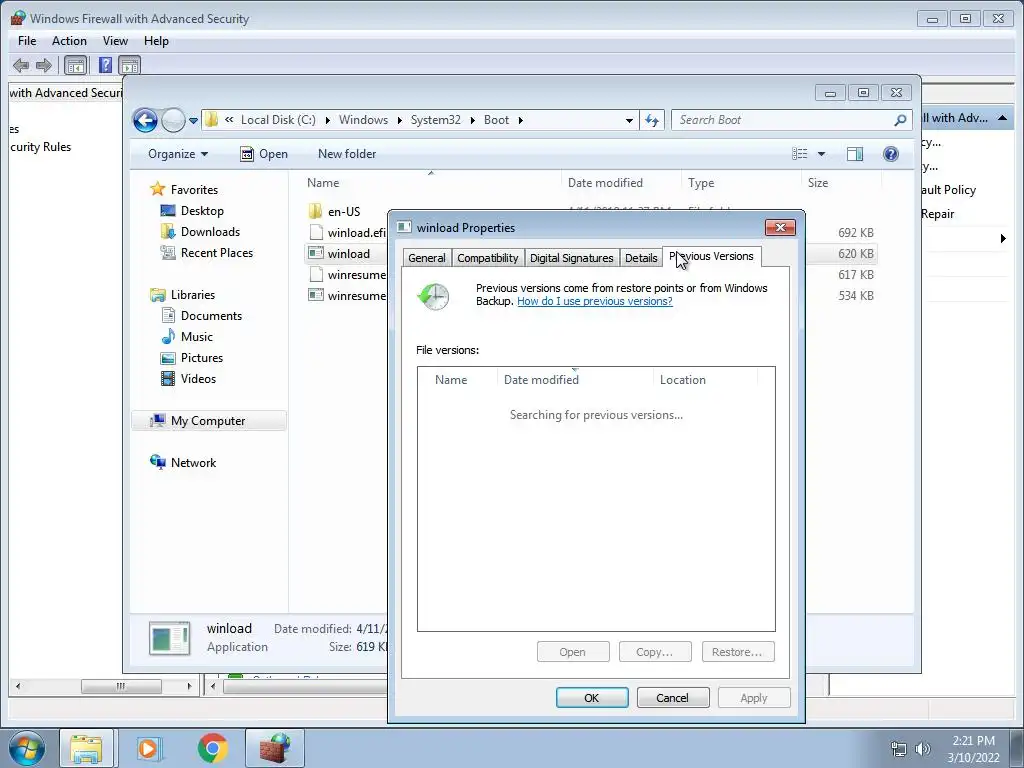This screenshot has height=768, width=1024.
Task: Refresh the Boot folder address bar
Action: click(652, 120)
